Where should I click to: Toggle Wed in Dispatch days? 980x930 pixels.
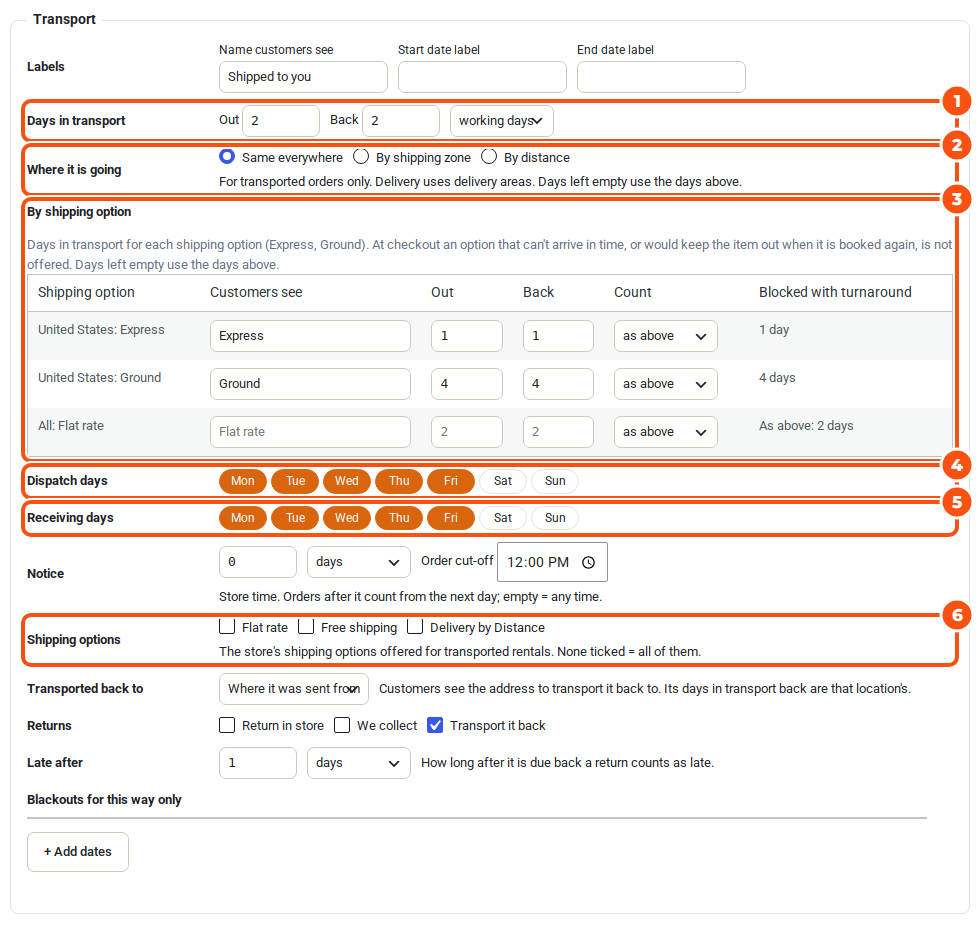pyautogui.click(x=347, y=481)
